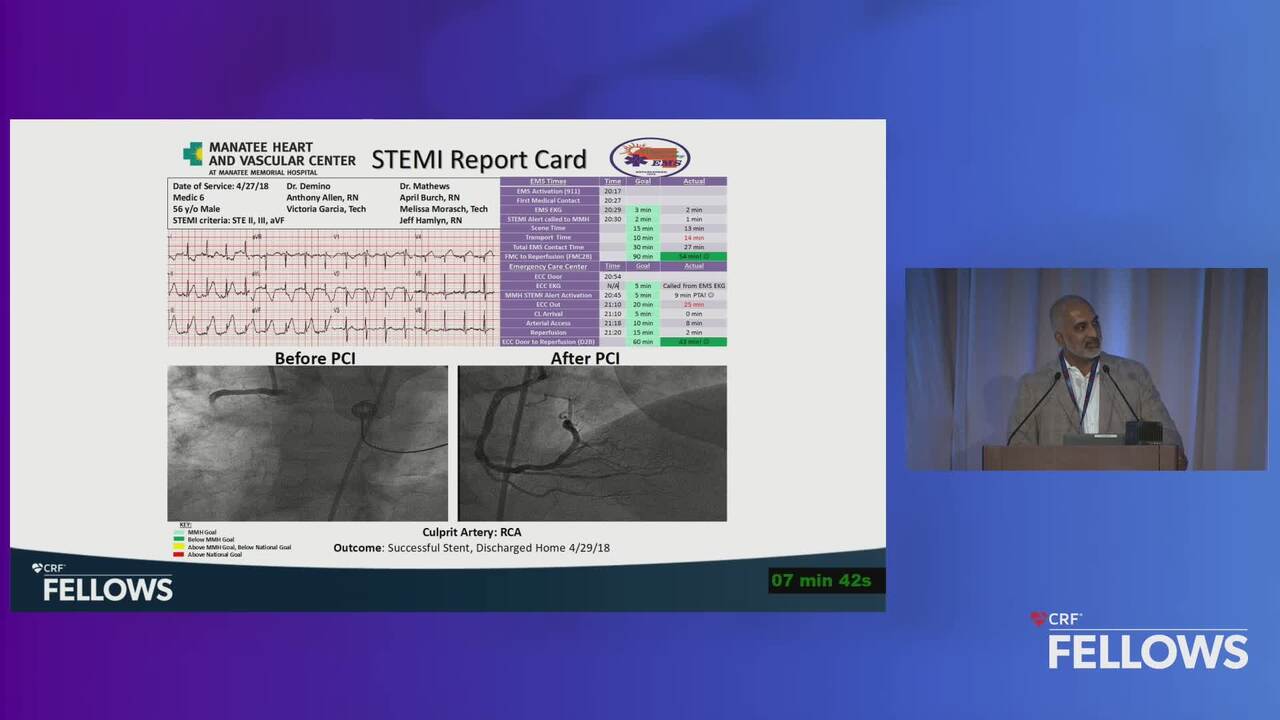Viewport: 1280px width, 720px height.
Task: Click the "20:54" ECC Door time
Action: point(613,276)
